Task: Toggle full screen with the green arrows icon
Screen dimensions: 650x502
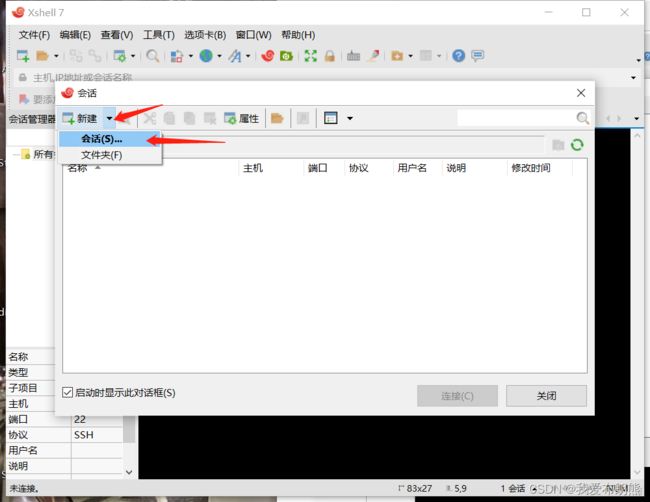Action: [x=310, y=56]
